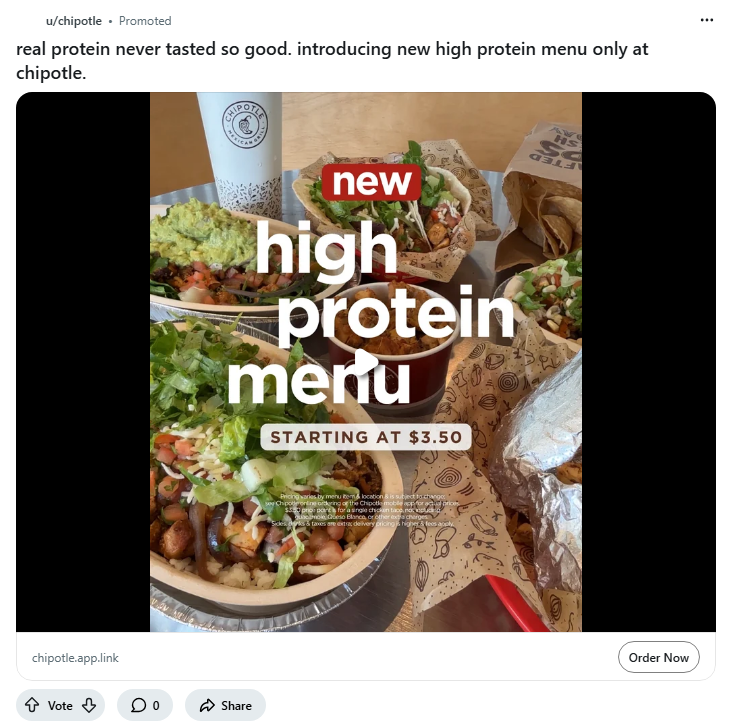Click the Vote label between the arrows

coord(60,705)
